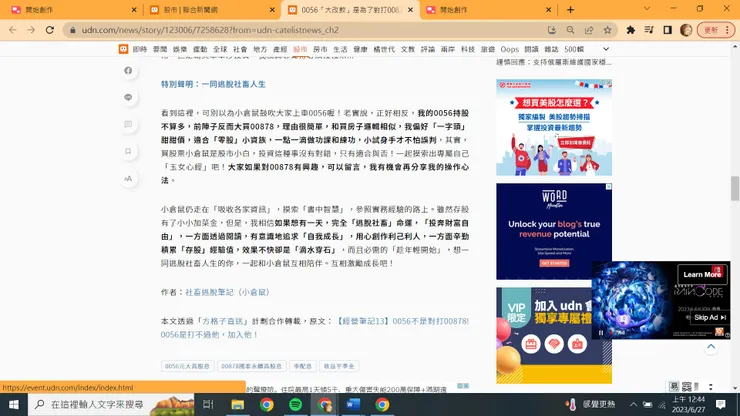
Task: Show hidden system tray icons
Action: pos(633,405)
